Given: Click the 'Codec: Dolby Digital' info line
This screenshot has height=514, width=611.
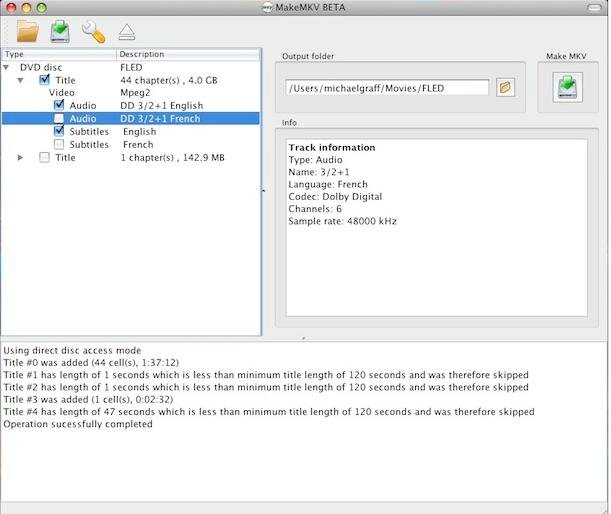Looking at the screenshot, I should [x=335, y=196].
